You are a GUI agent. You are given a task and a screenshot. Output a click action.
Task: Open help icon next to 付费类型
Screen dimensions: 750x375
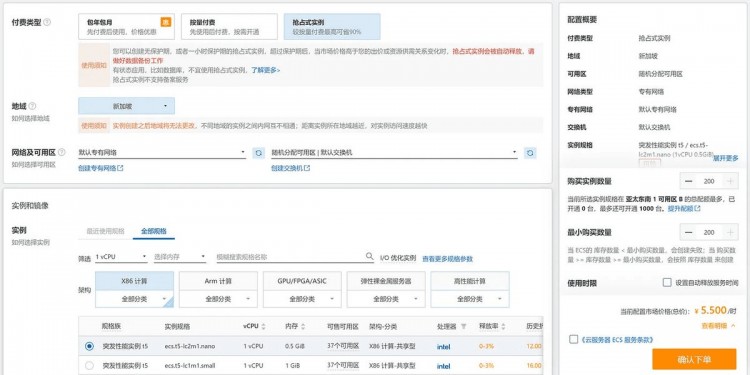[x=47, y=22]
